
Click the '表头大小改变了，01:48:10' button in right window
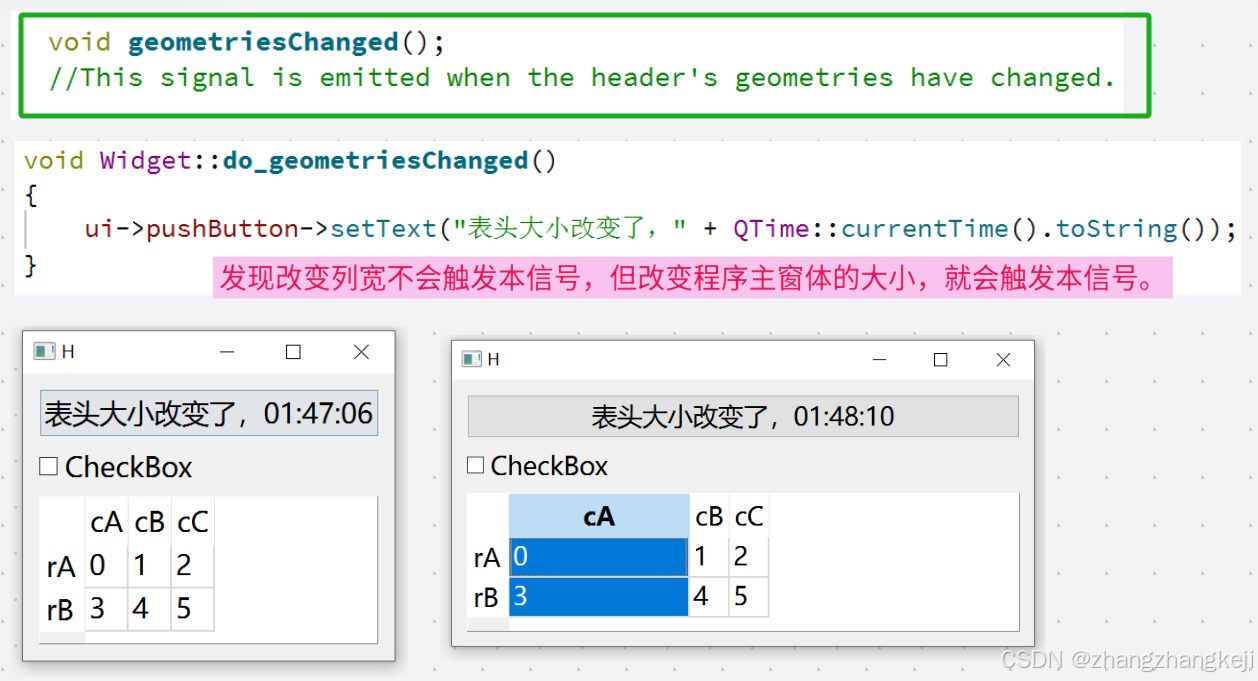[743, 416]
